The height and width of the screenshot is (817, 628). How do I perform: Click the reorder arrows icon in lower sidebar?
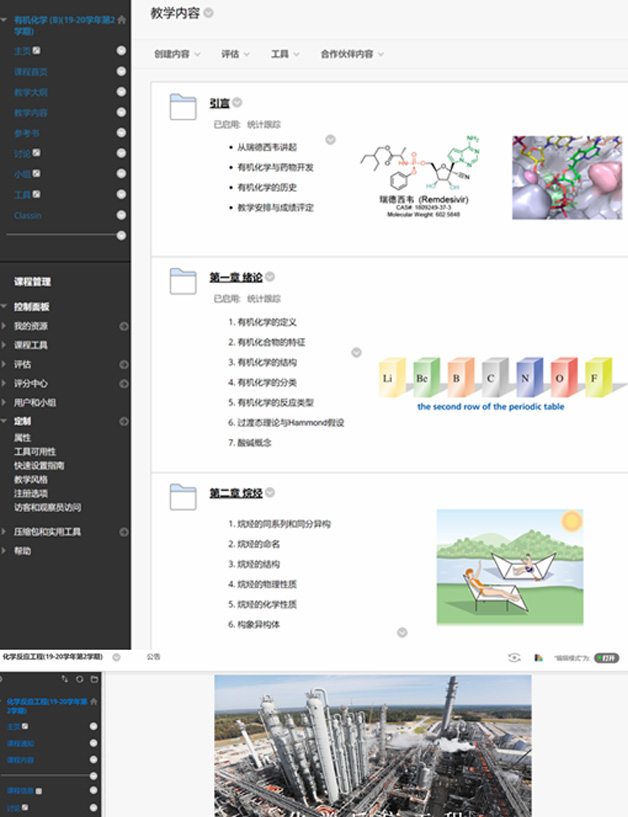(64, 679)
